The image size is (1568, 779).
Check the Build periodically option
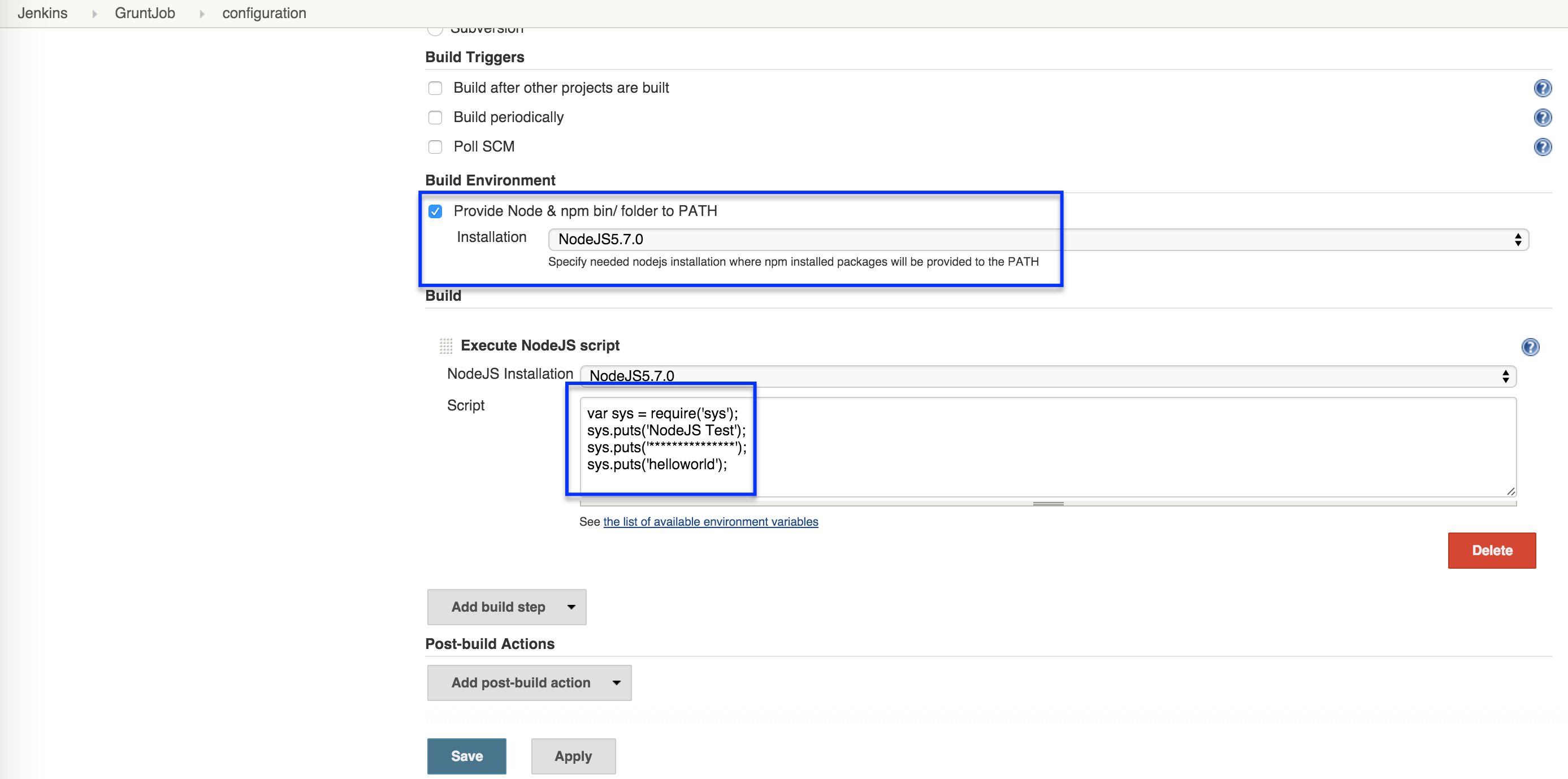(435, 118)
